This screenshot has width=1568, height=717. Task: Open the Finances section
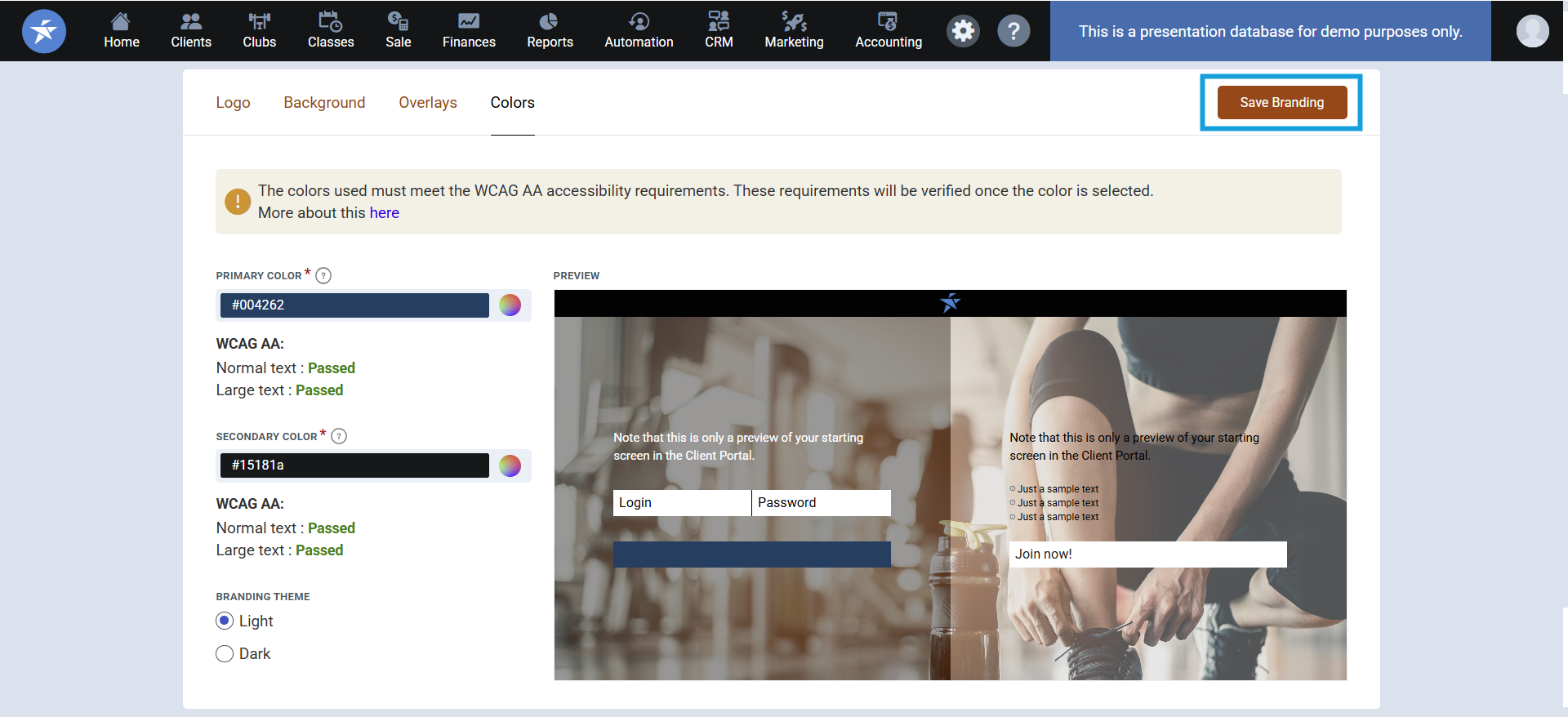pyautogui.click(x=469, y=31)
